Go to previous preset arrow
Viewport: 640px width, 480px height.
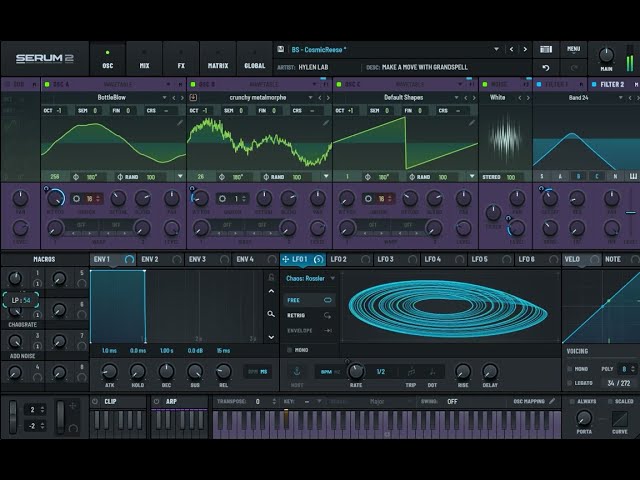tap(511, 49)
